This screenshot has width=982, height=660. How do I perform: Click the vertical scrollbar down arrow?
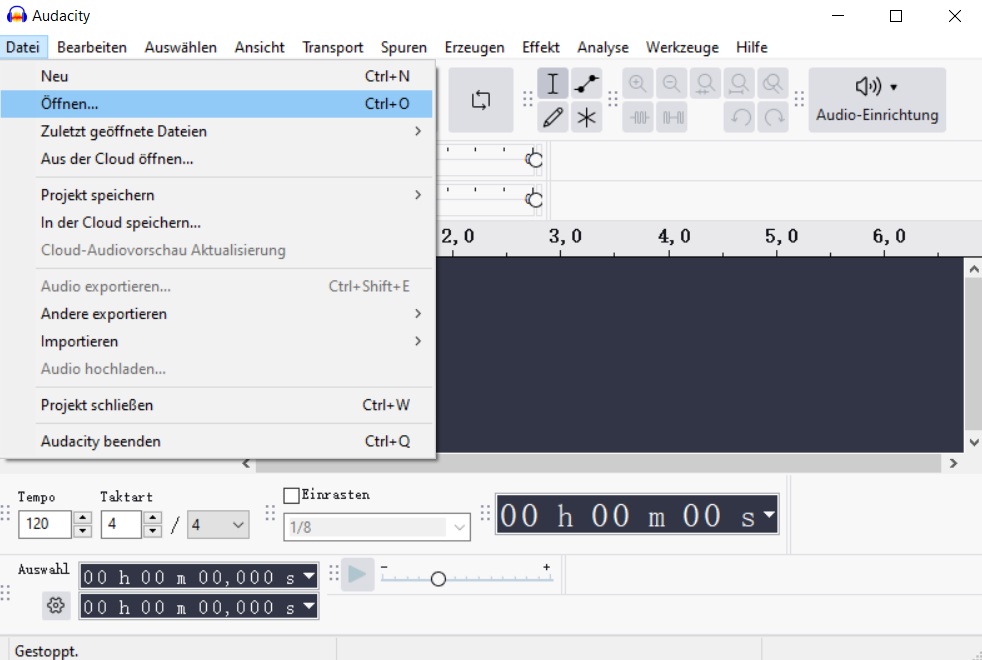click(973, 442)
